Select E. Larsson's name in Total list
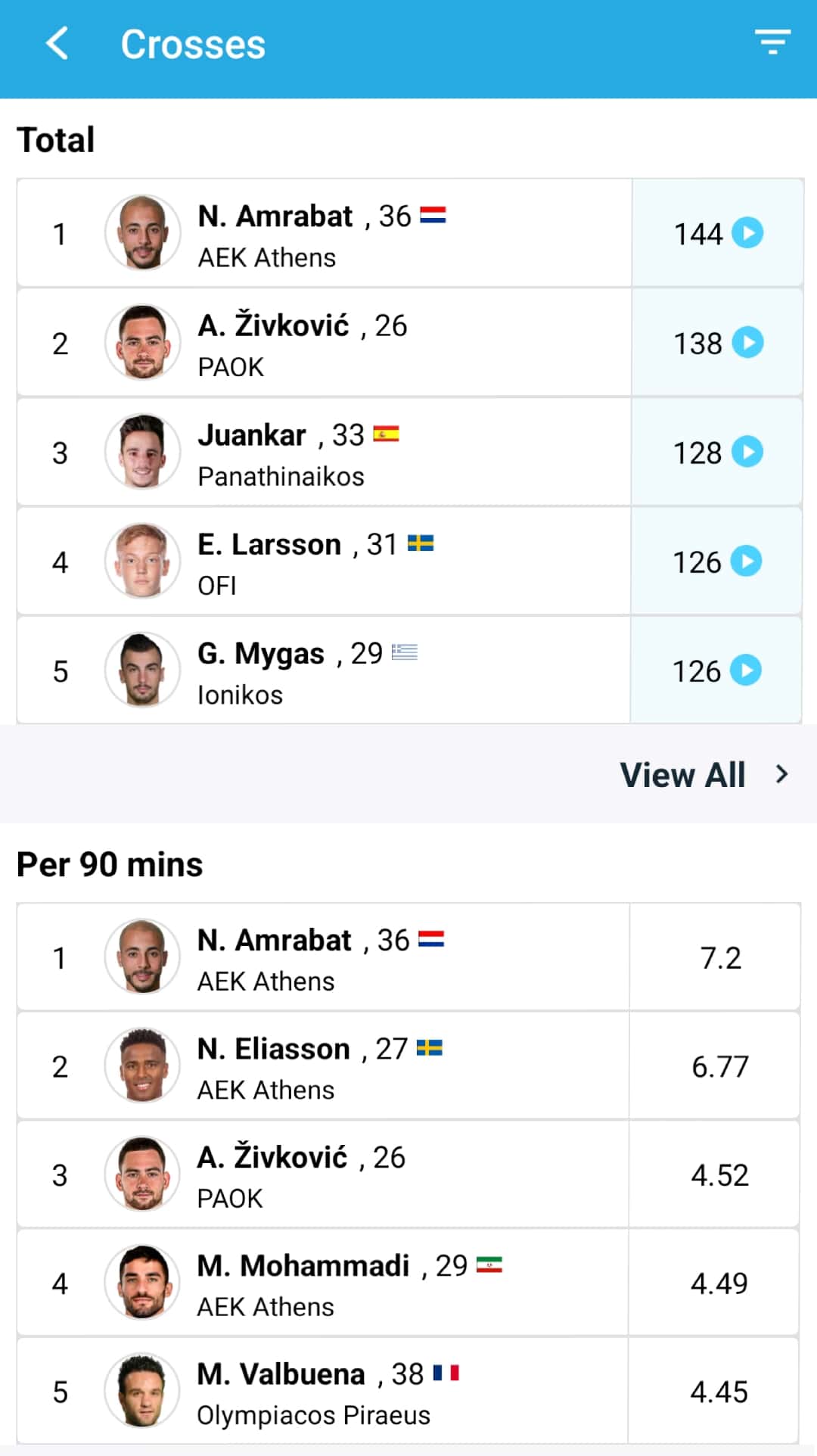Screen dimensions: 817x1456 pos(269,545)
